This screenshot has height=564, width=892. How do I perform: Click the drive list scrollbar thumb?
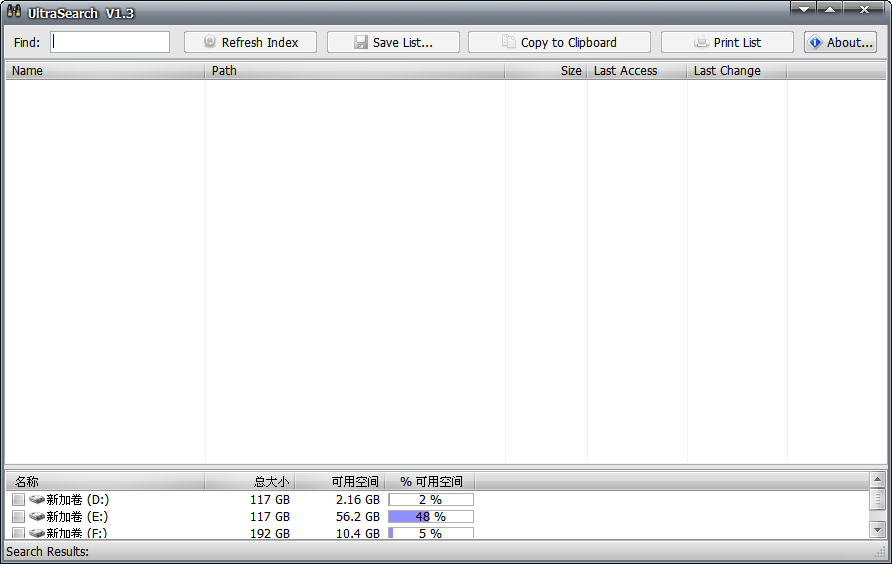tap(877, 499)
